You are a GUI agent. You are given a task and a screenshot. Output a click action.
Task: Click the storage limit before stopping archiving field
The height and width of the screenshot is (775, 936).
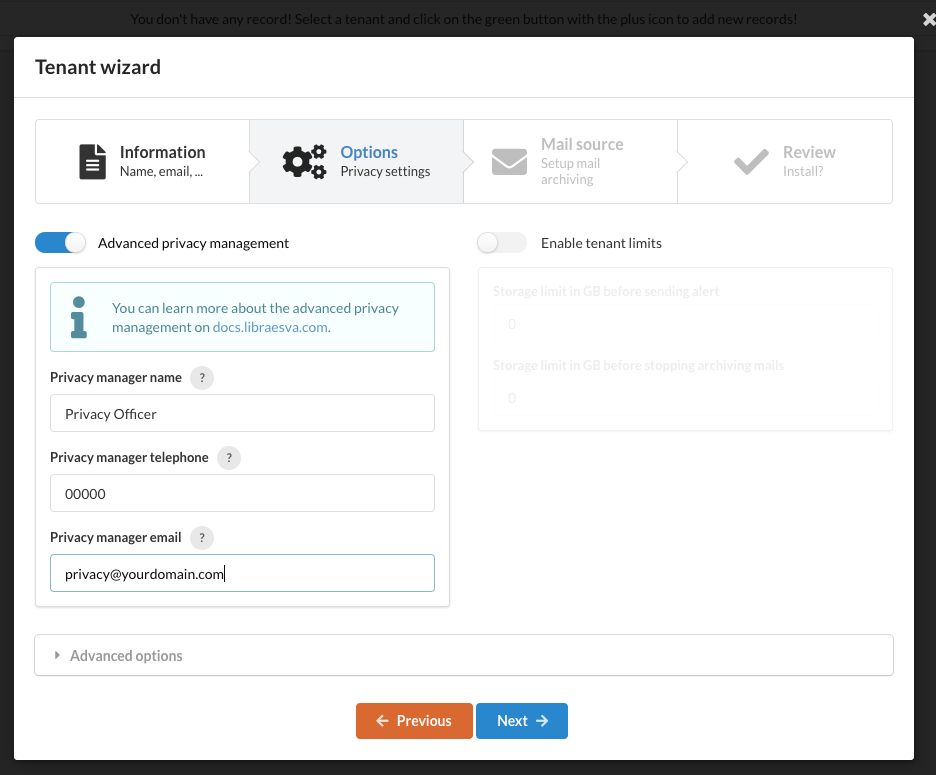[x=685, y=398]
